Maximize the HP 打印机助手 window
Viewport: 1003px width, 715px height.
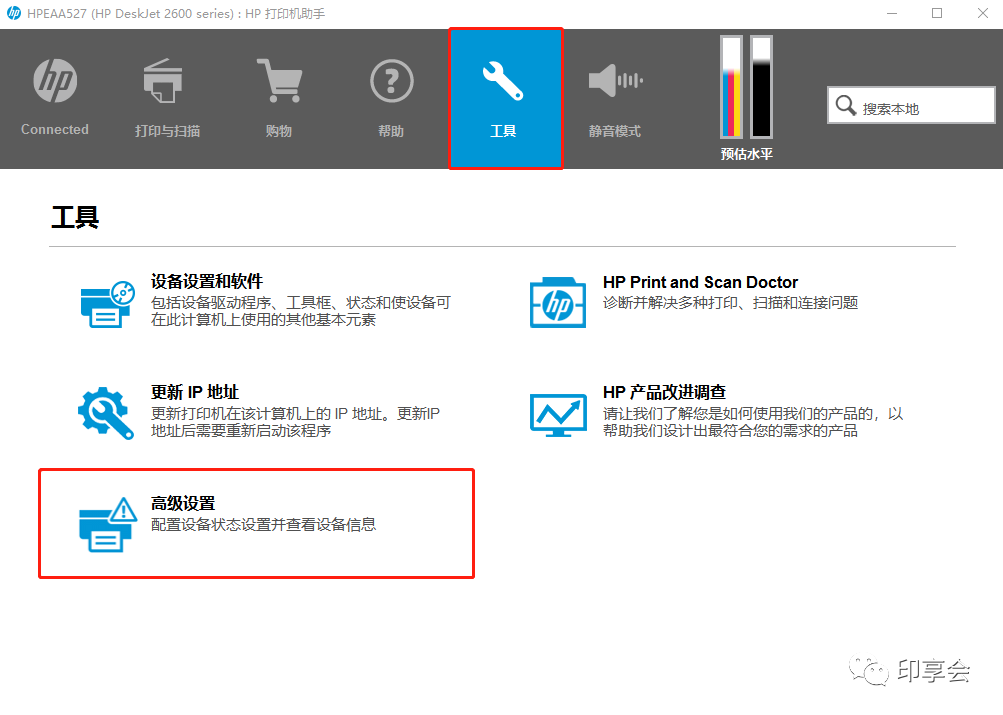tap(937, 13)
